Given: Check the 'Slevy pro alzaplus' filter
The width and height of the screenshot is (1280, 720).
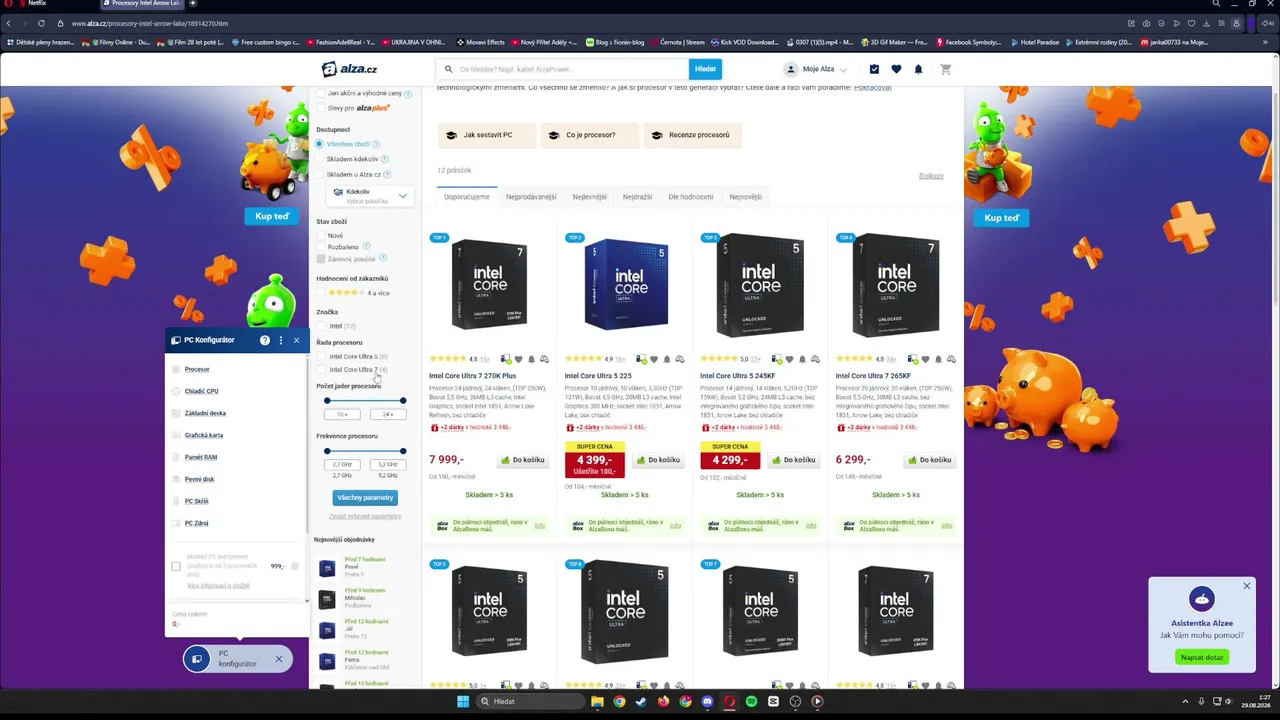Looking at the screenshot, I should point(321,108).
